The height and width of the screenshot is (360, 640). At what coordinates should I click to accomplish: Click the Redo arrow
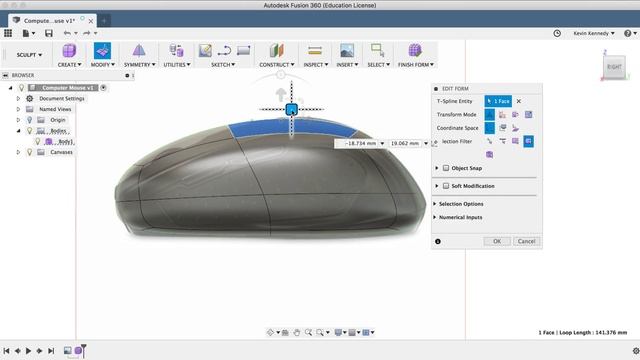[x=87, y=33]
